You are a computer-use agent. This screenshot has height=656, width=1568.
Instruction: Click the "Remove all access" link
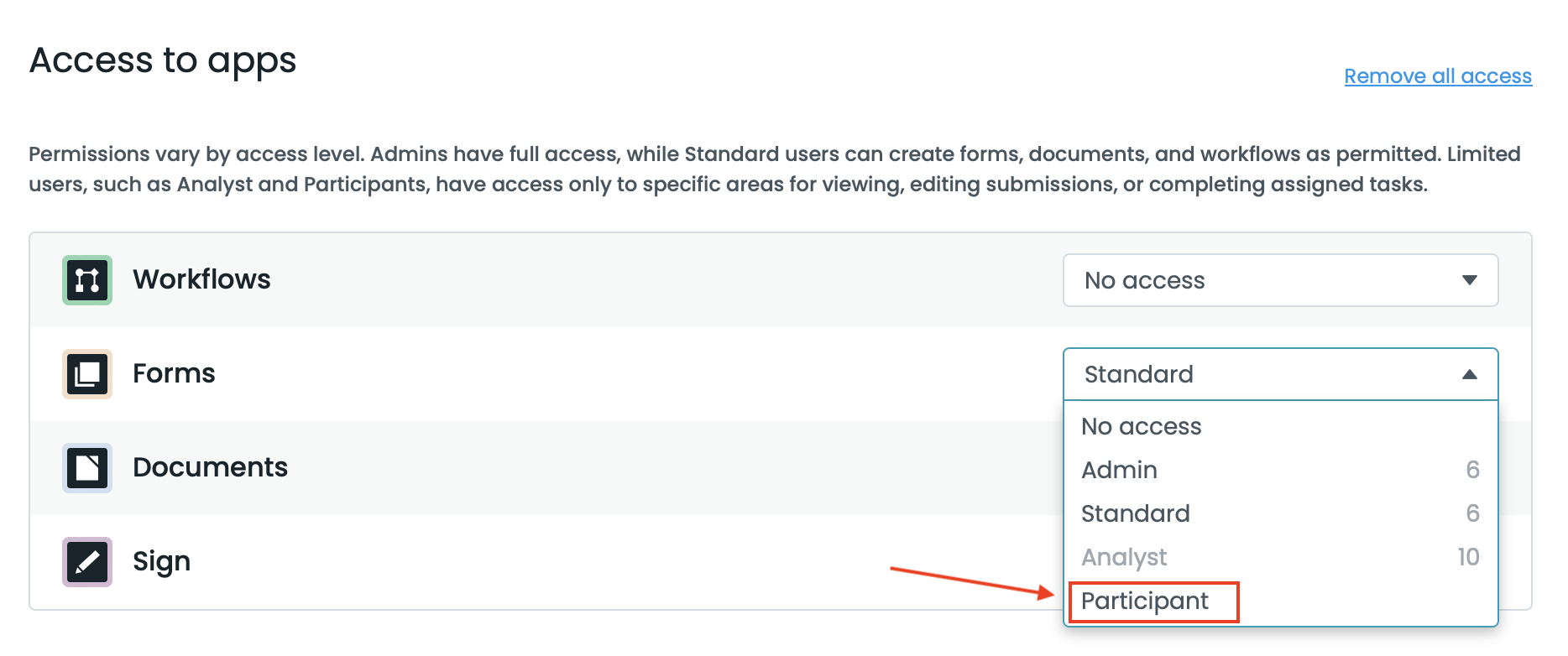tap(1437, 76)
